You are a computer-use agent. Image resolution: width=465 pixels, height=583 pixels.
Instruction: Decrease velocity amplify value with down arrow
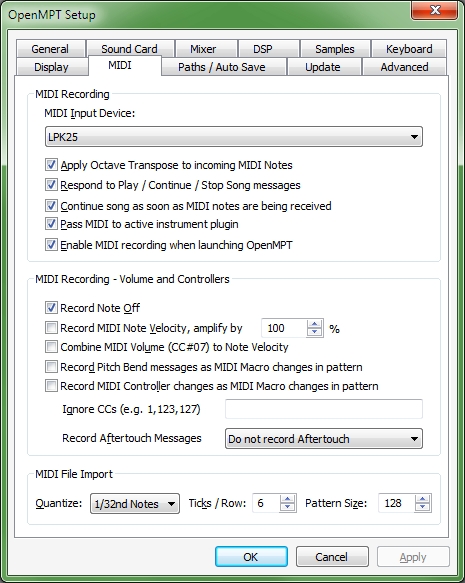click(x=314, y=332)
